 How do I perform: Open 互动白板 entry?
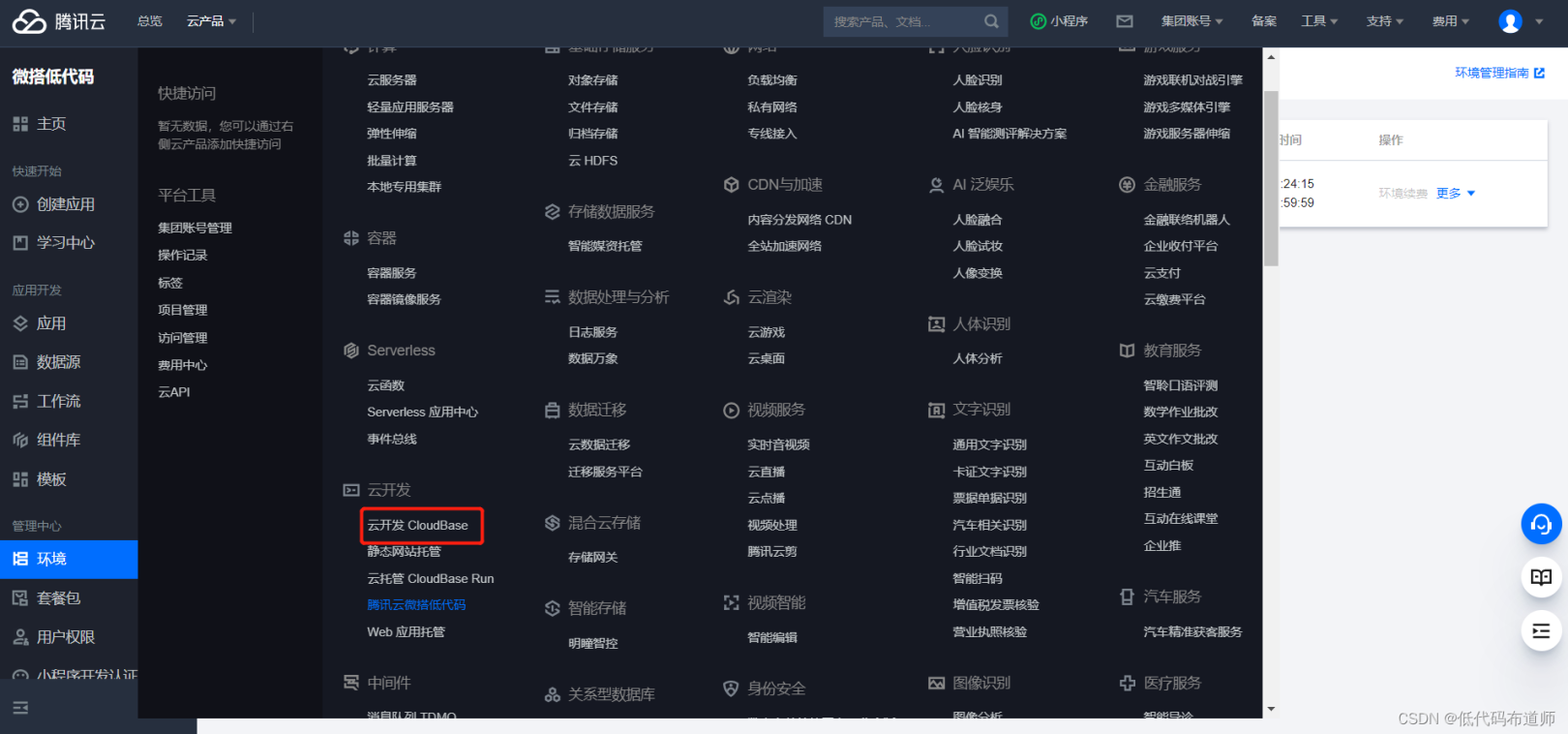(x=1169, y=466)
